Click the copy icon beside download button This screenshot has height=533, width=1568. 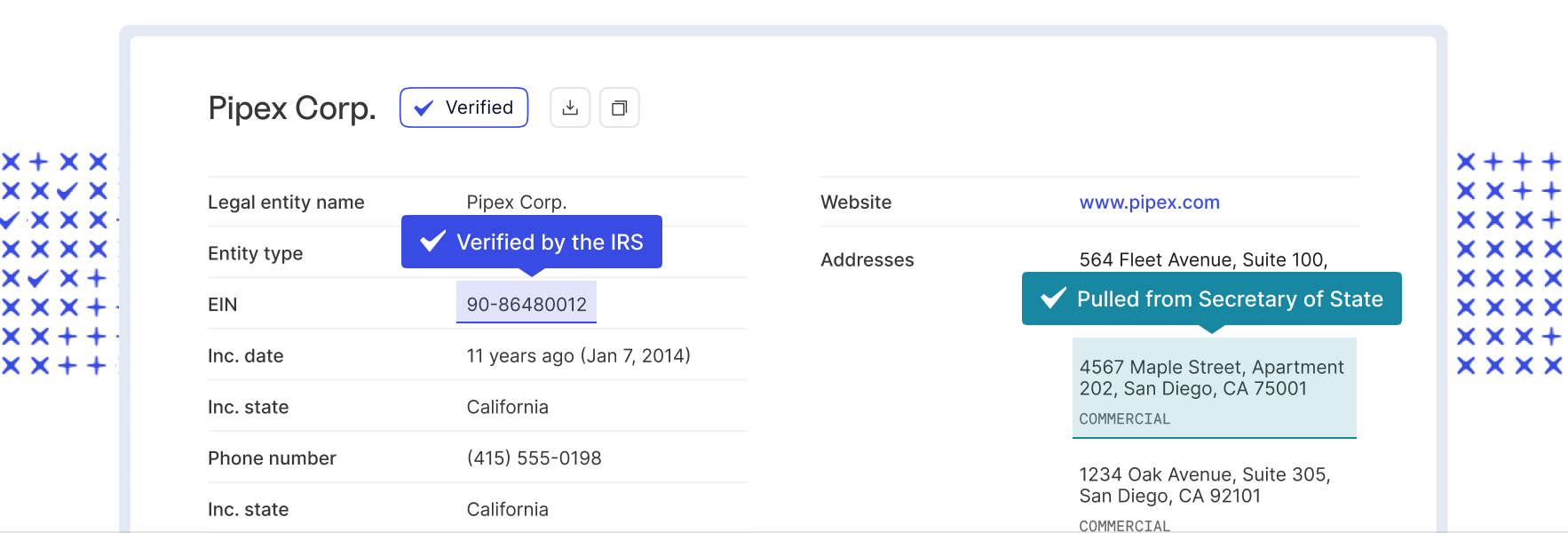point(620,107)
